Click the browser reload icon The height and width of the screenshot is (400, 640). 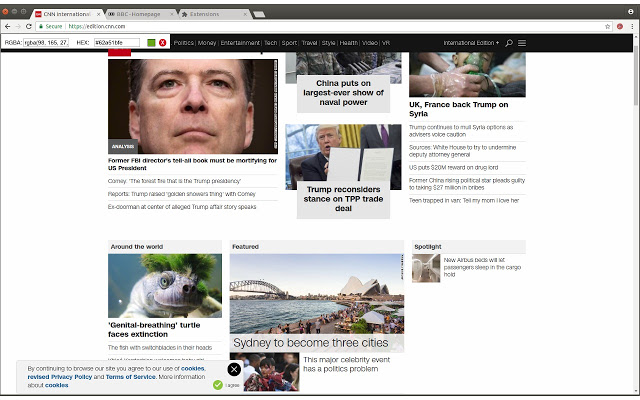point(30,26)
